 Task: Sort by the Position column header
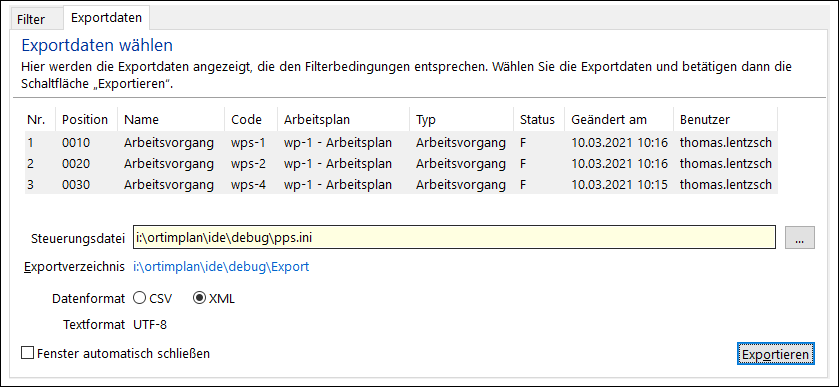pos(87,120)
